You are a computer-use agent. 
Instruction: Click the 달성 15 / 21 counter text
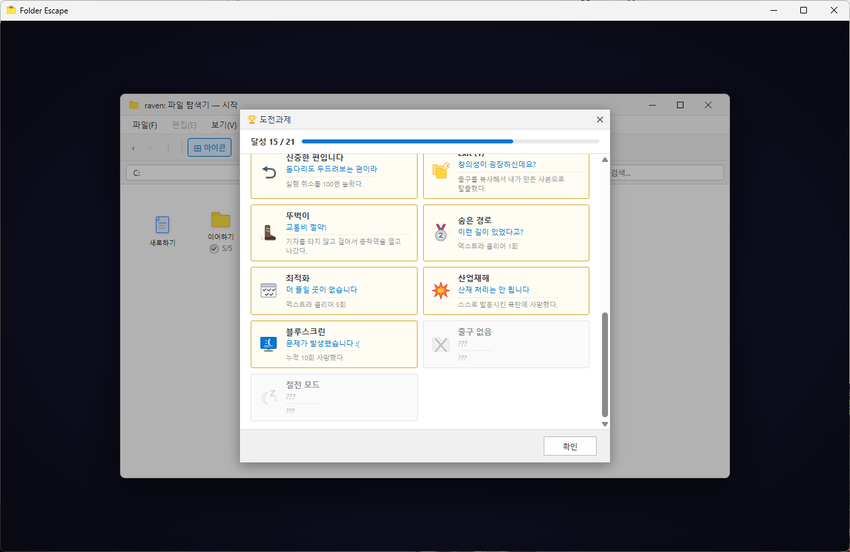pyautogui.click(x=272, y=142)
